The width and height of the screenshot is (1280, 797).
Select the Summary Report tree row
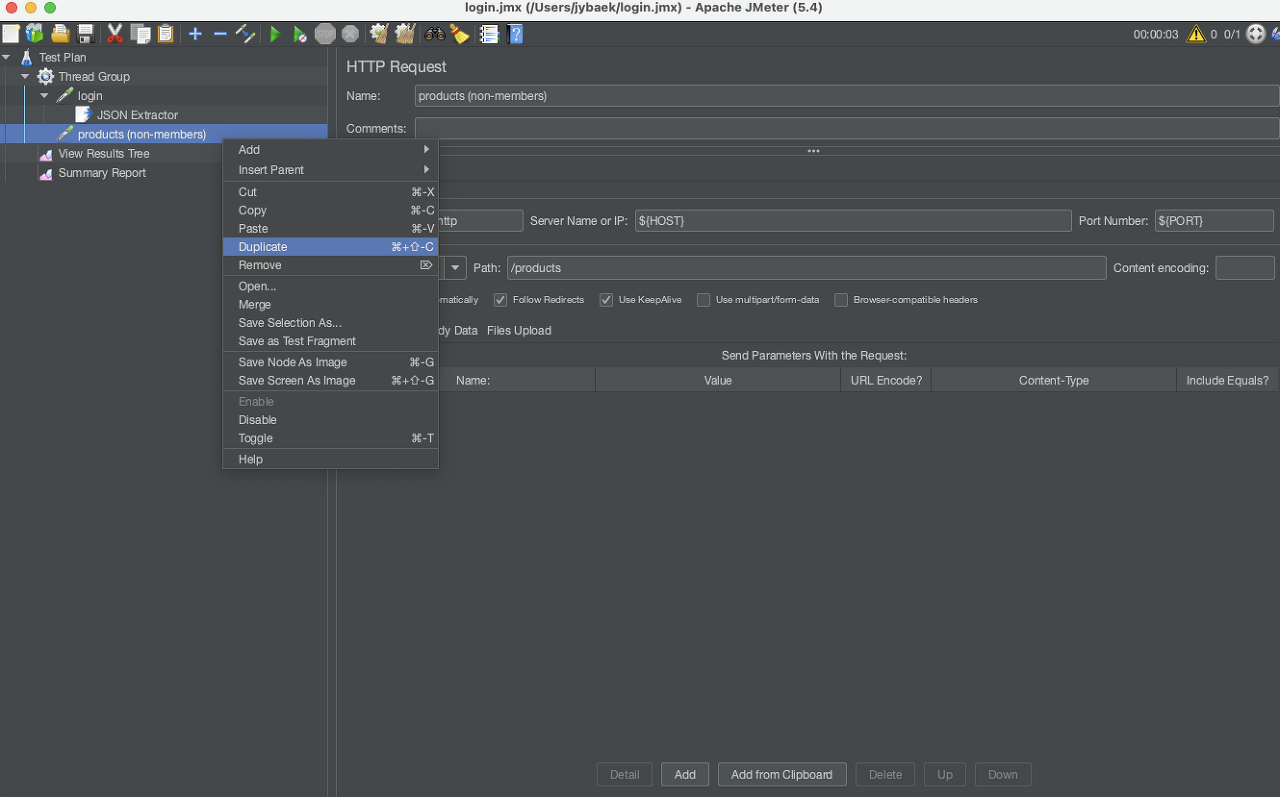[163, 173]
